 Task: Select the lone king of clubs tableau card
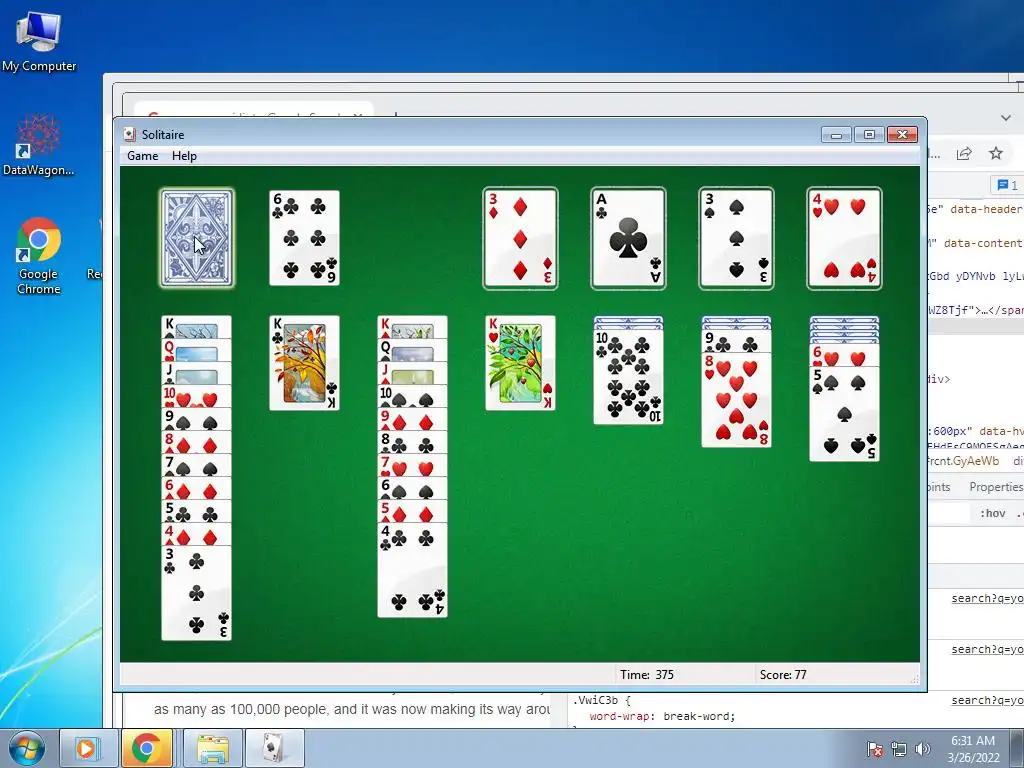(x=304, y=363)
